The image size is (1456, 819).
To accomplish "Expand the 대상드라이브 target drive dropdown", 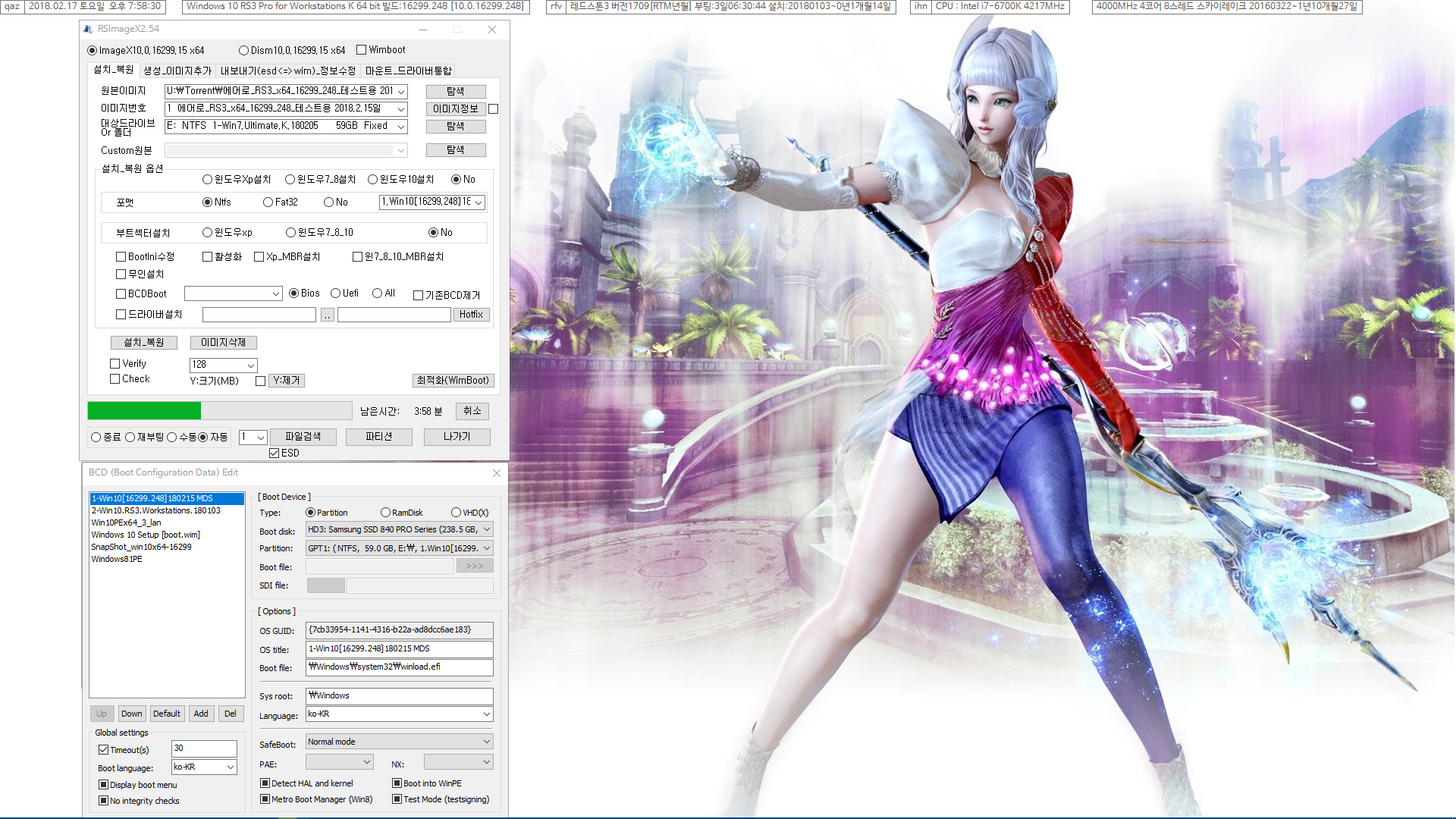I will (x=401, y=126).
